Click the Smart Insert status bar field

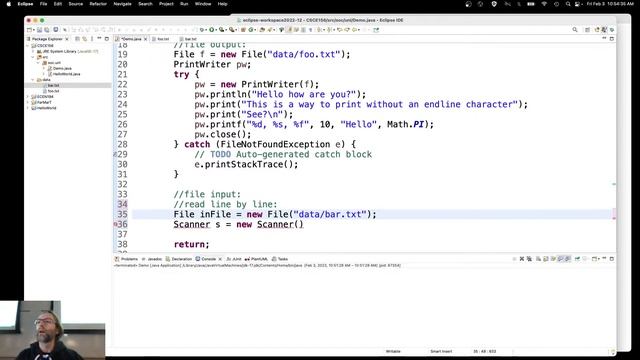[x=441, y=351]
